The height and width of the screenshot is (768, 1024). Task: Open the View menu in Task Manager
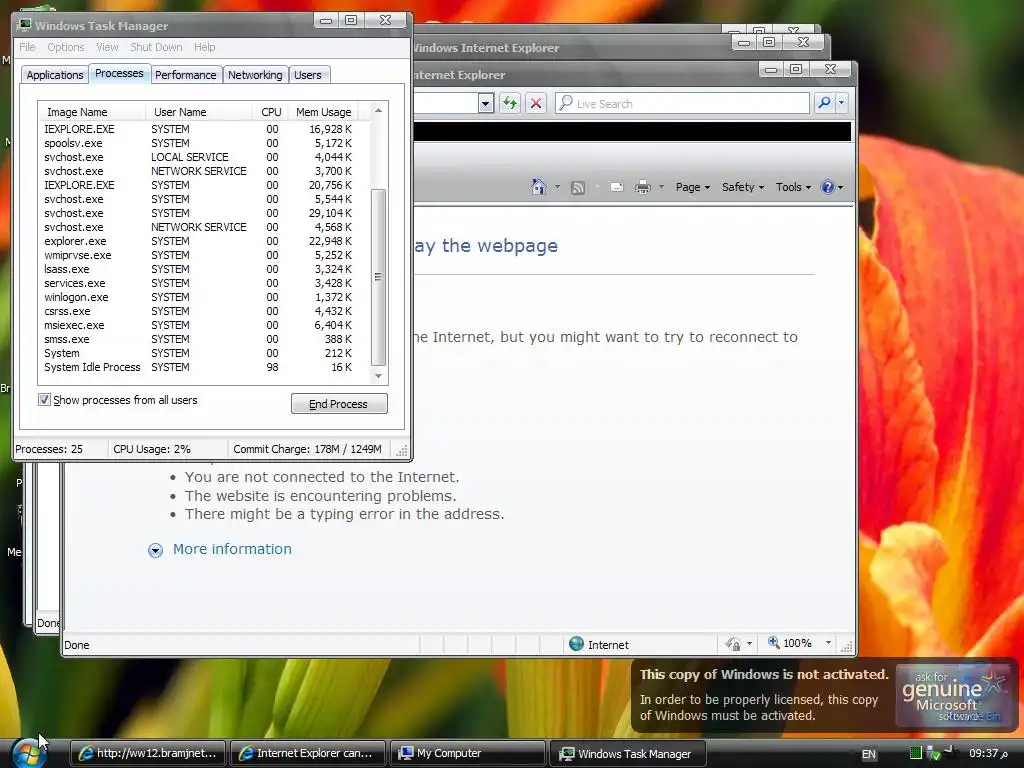[x=107, y=47]
